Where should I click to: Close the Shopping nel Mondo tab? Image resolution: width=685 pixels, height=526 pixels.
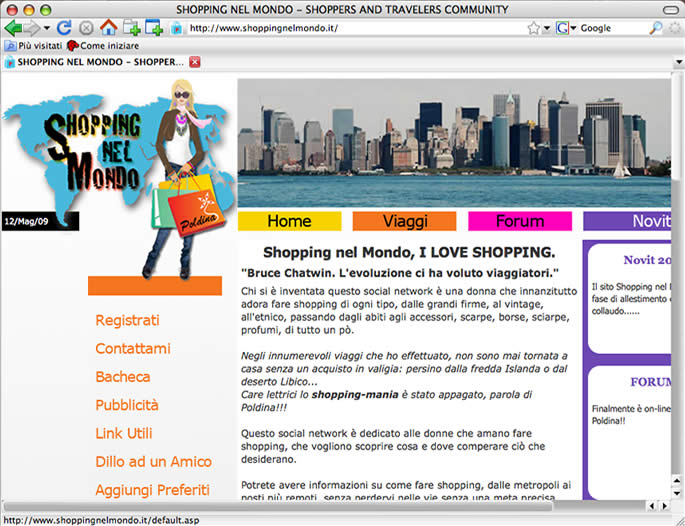(x=195, y=62)
